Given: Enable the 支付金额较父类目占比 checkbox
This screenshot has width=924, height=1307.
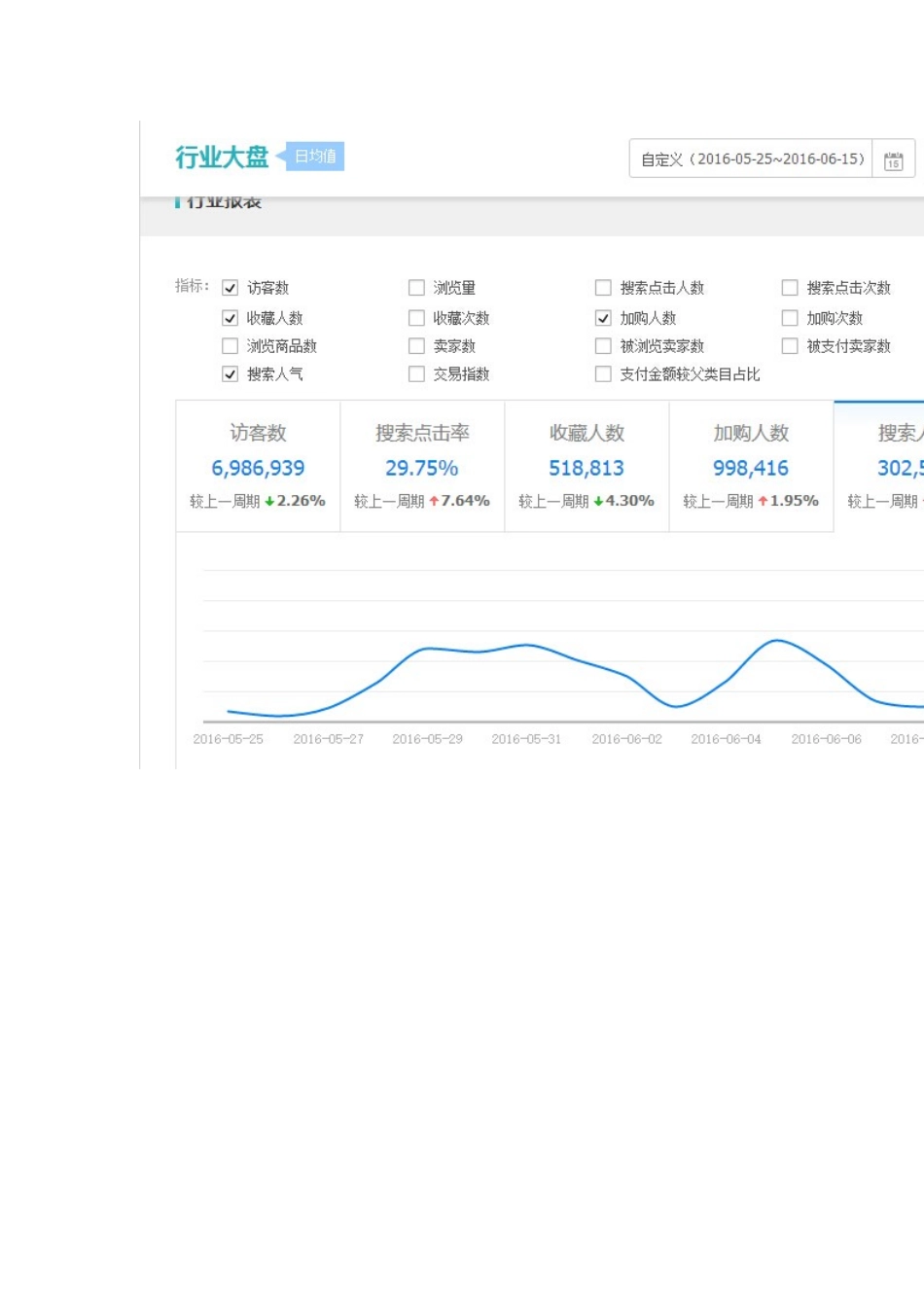Looking at the screenshot, I should tap(603, 374).
